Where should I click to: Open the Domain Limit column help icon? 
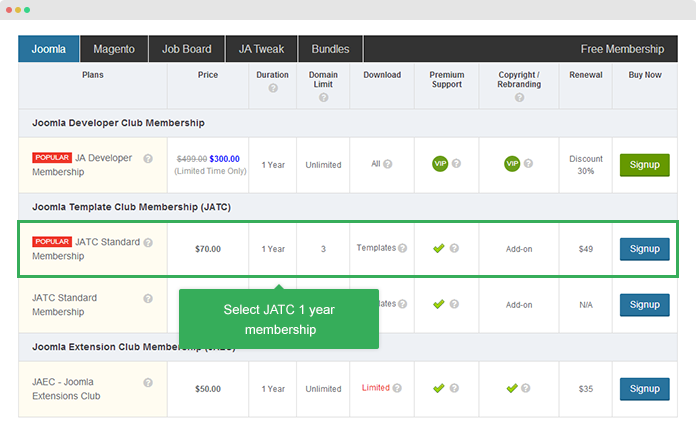(x=324, y=97)
